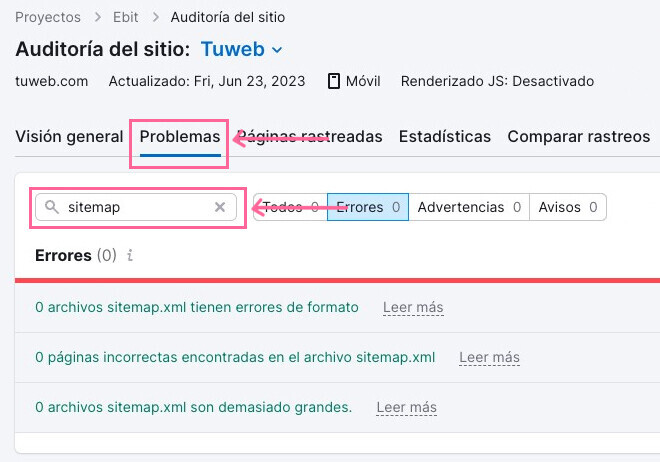Select the Avisos filter

(x=568, y=207)
